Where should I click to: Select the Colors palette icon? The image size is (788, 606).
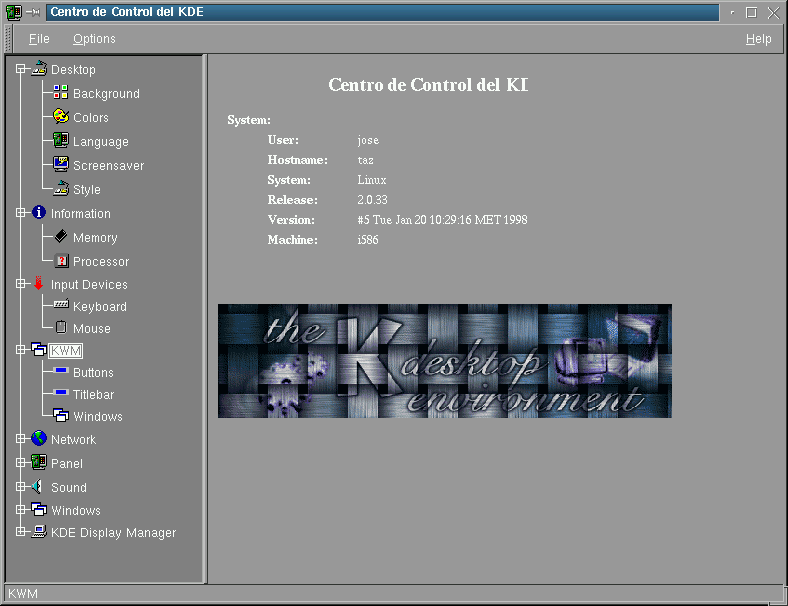click(x=61, y=117)
